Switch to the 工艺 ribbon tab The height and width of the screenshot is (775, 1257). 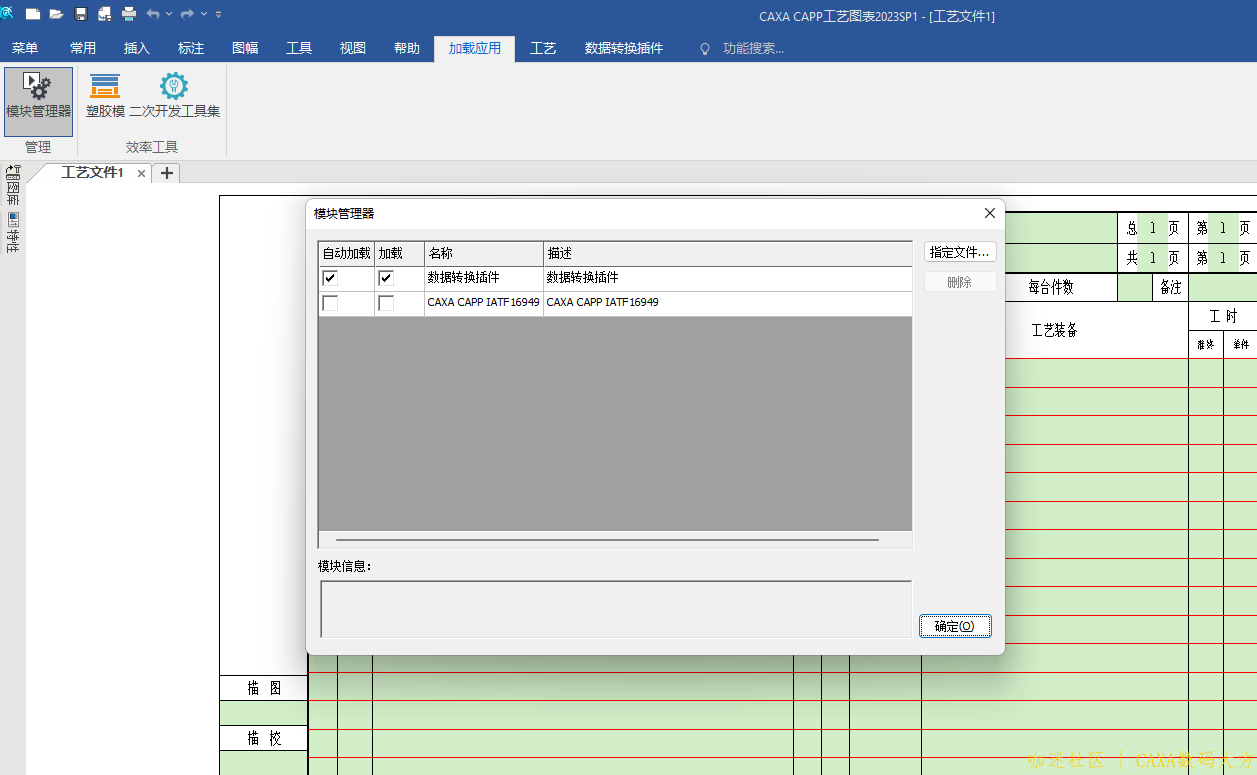543,48
